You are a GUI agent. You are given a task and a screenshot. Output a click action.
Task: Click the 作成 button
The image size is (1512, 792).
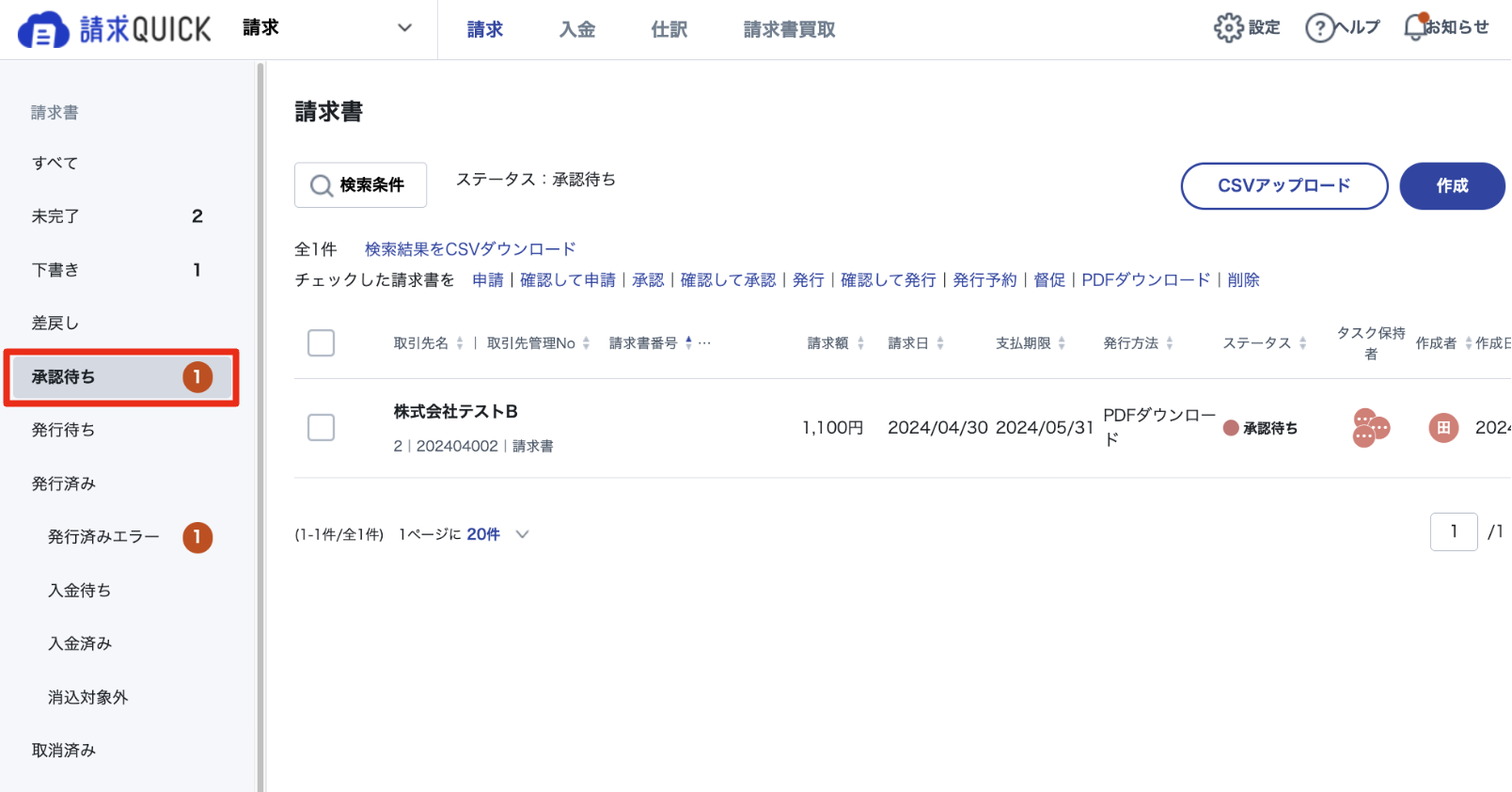coord(1452,186)
